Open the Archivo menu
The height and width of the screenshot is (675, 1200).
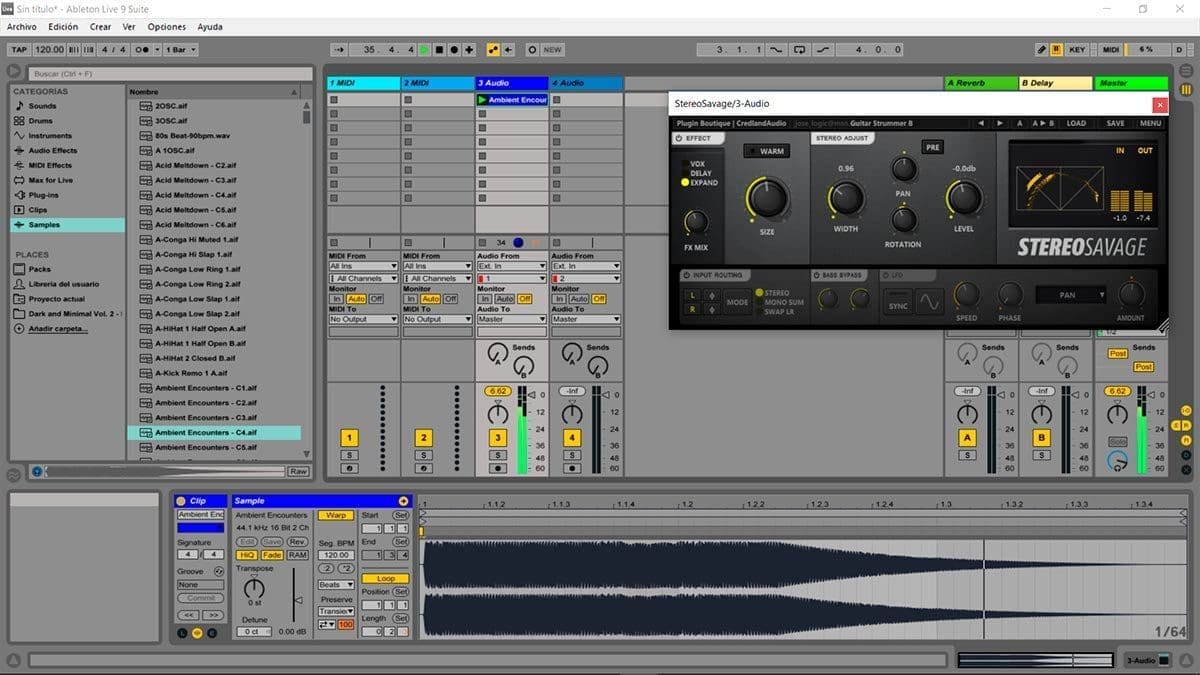click(x=22, y=27)
